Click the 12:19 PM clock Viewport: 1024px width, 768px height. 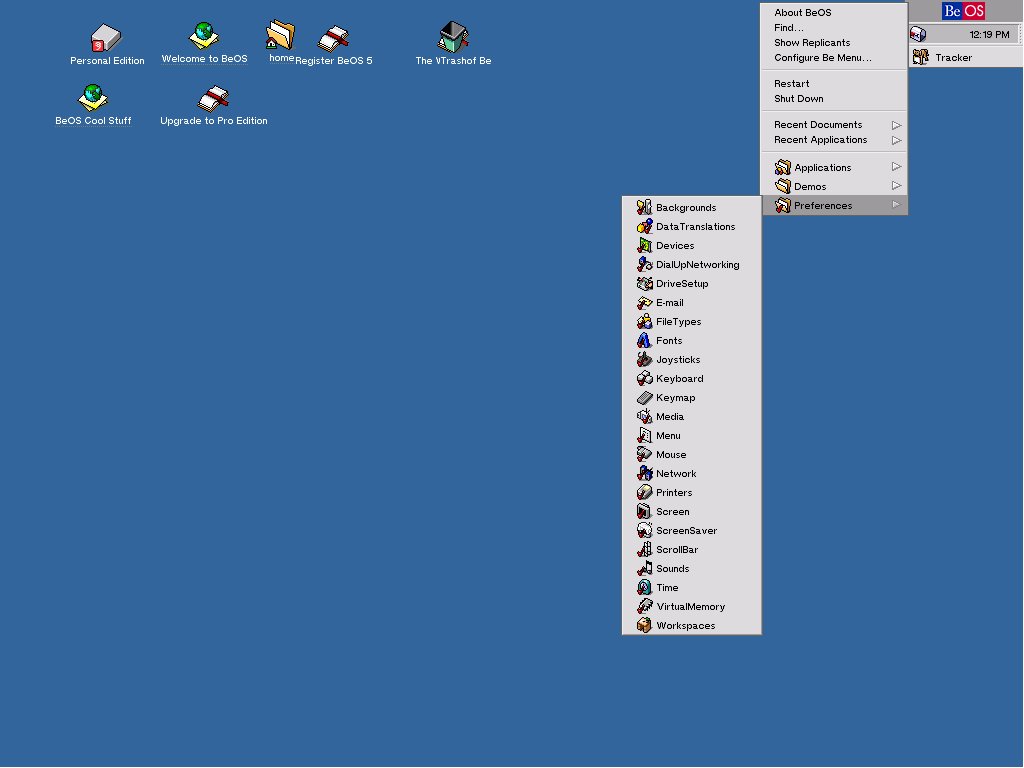[988, 35]
